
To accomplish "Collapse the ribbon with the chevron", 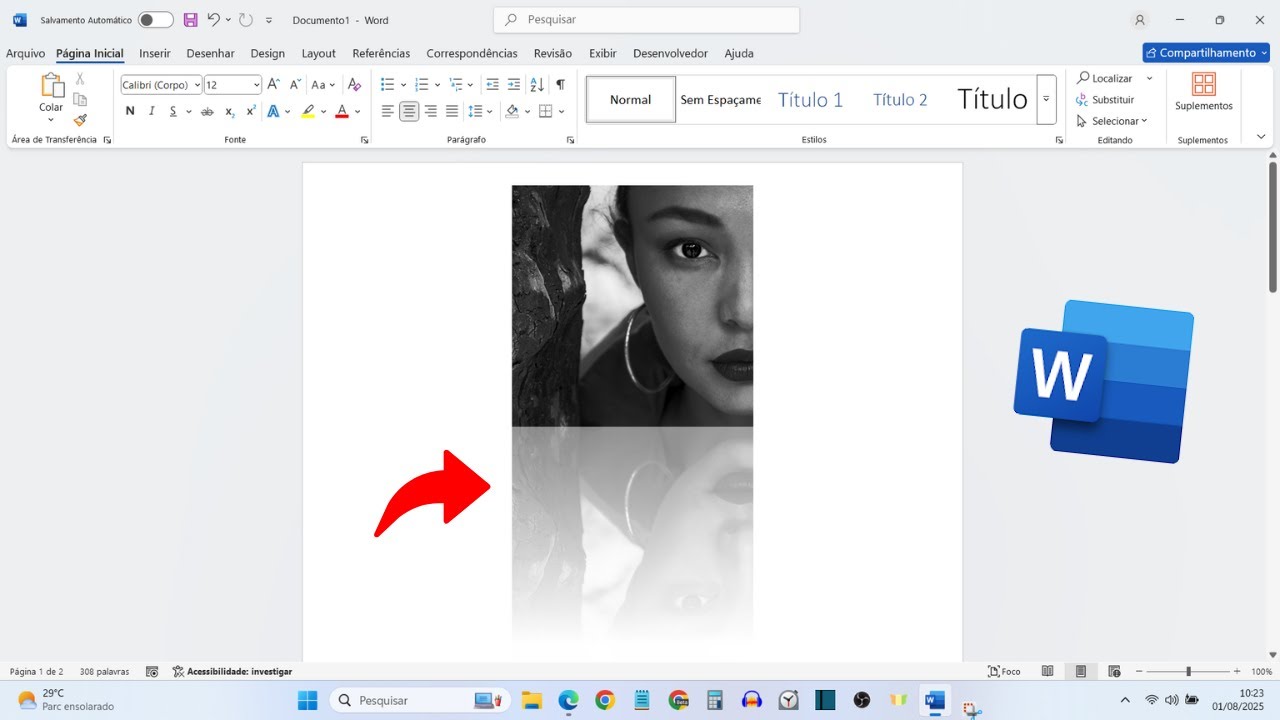I will click(x=1261, y=137).
